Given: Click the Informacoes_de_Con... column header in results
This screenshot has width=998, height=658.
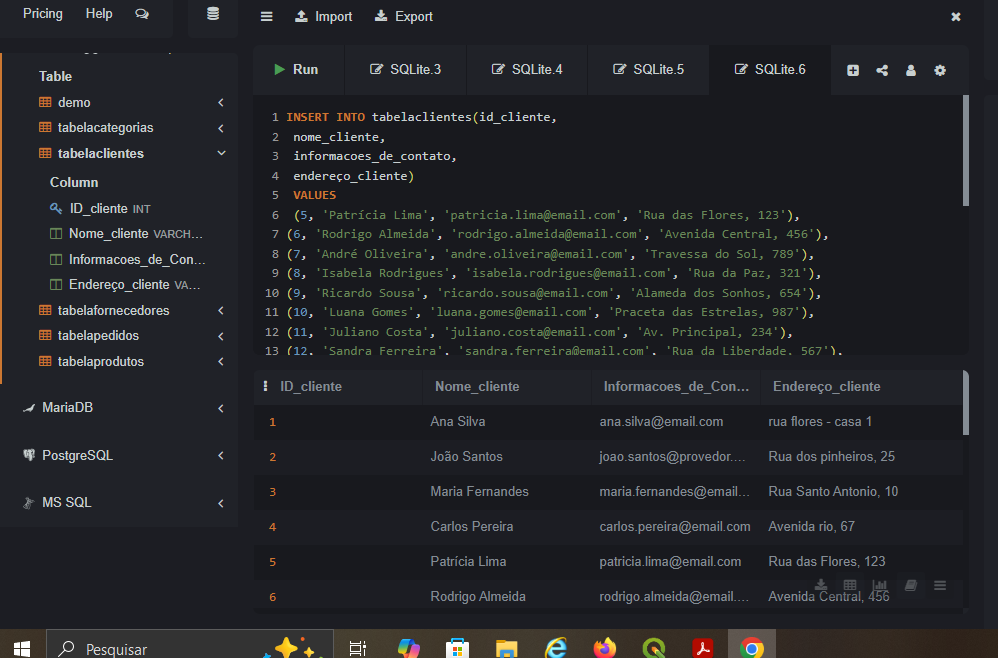Looking at the screenshot, I should [676, 386].
